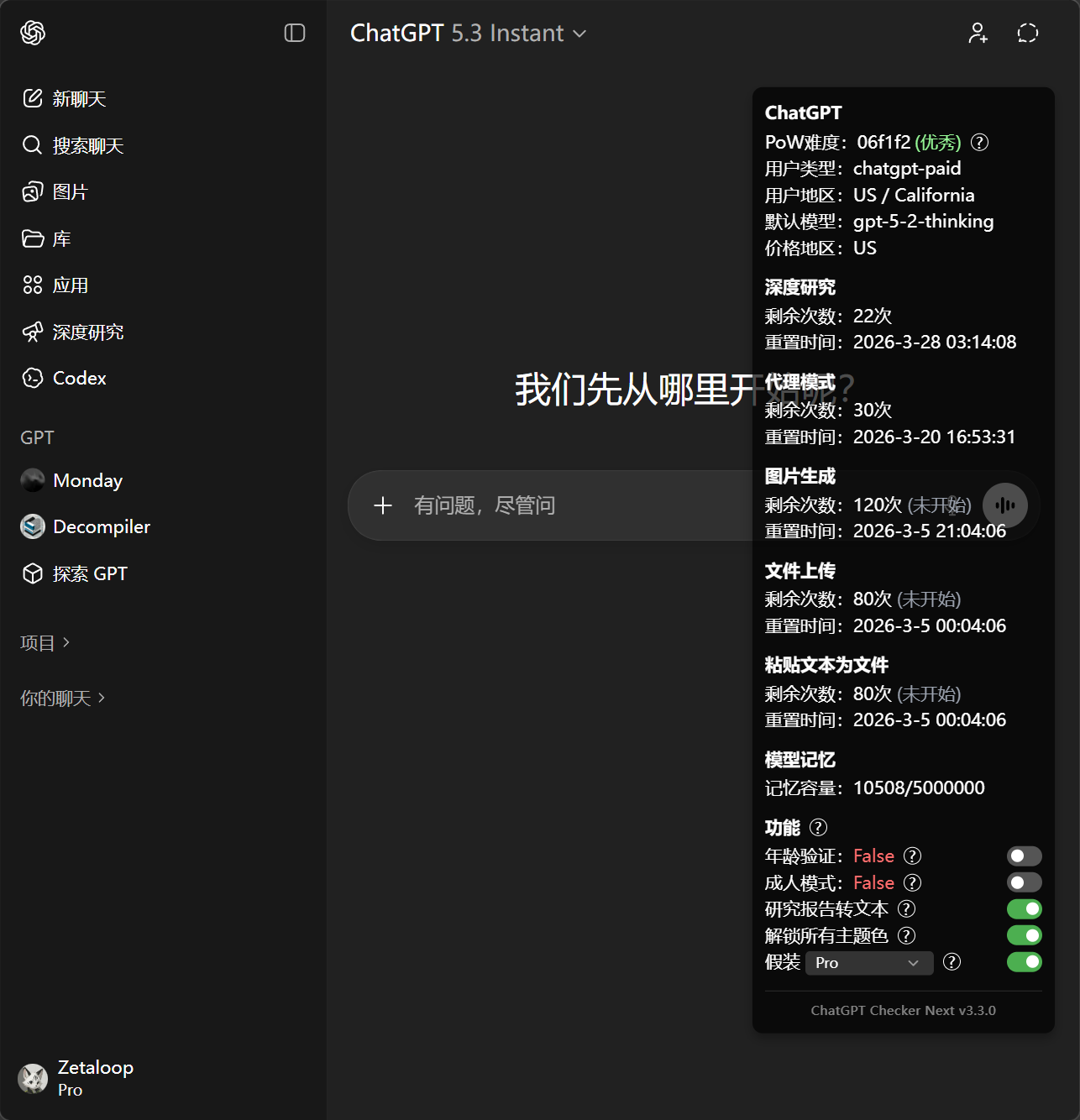Click help icon next to PoW难度
This screenshot has height=1120, width=1080.
coord(979,142)
